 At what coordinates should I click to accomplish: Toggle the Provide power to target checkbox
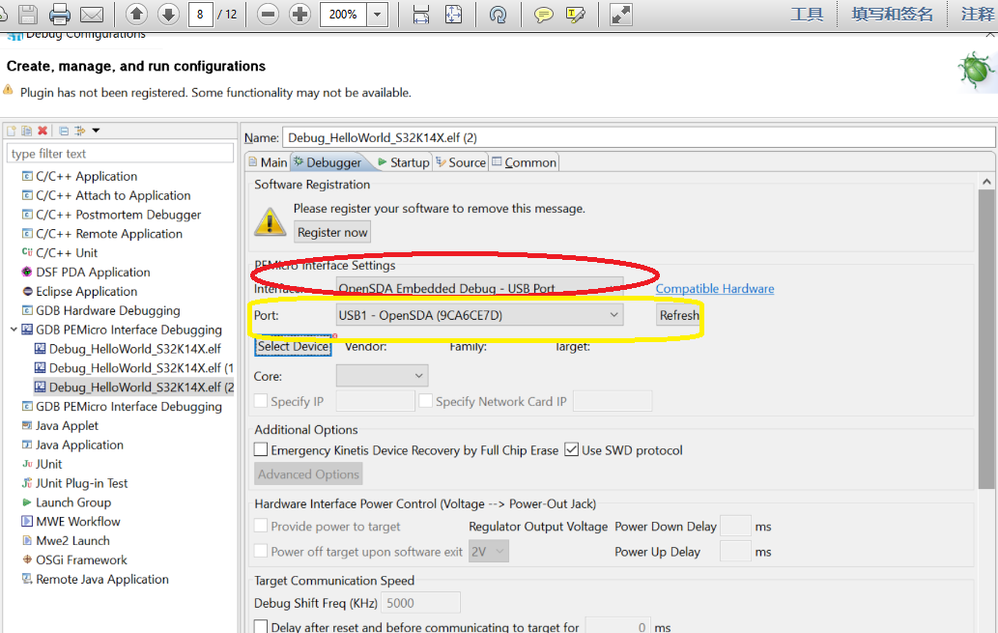pyautogui.click(x=261, y=525)
